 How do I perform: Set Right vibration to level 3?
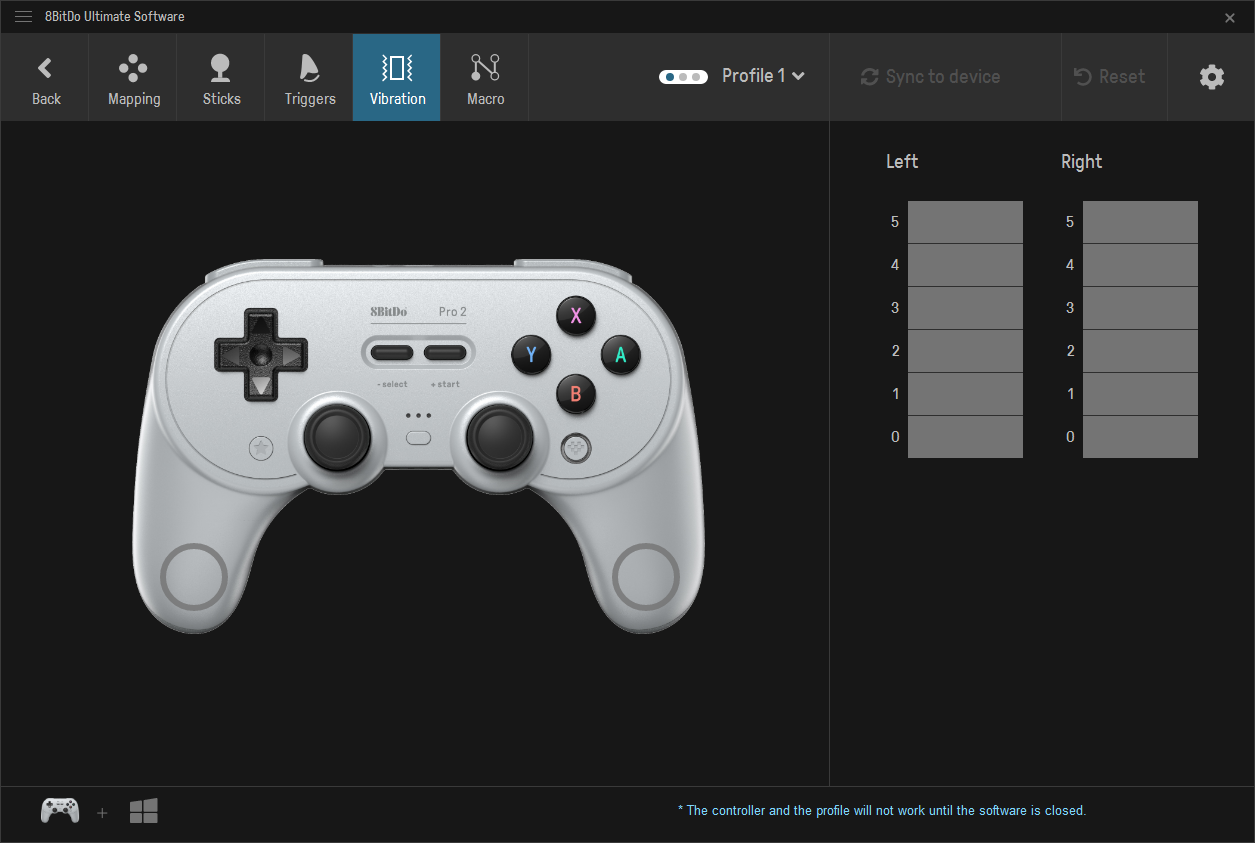click(1140, 308)
